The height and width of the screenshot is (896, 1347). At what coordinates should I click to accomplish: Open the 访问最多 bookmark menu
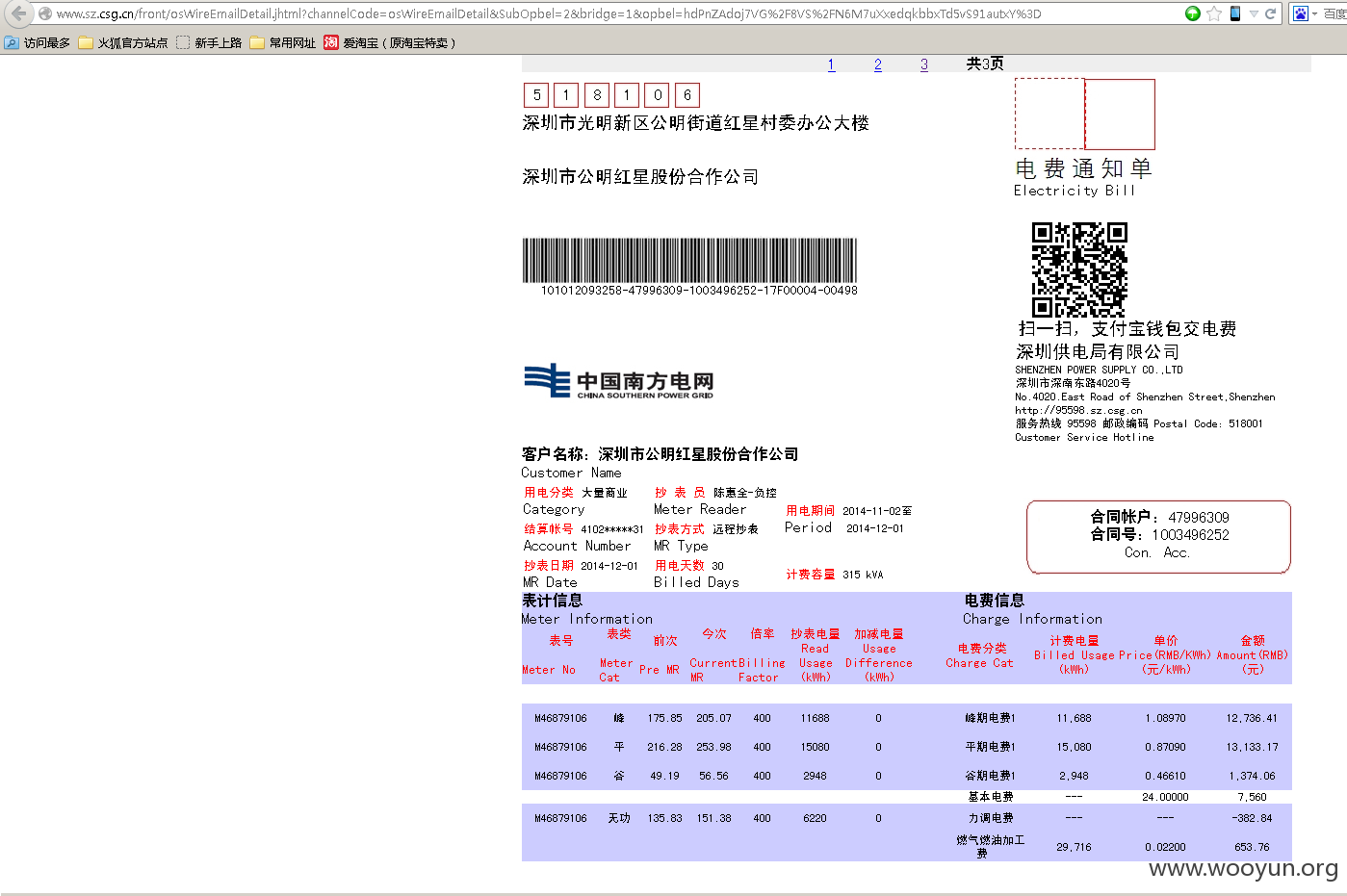(38, 42)
